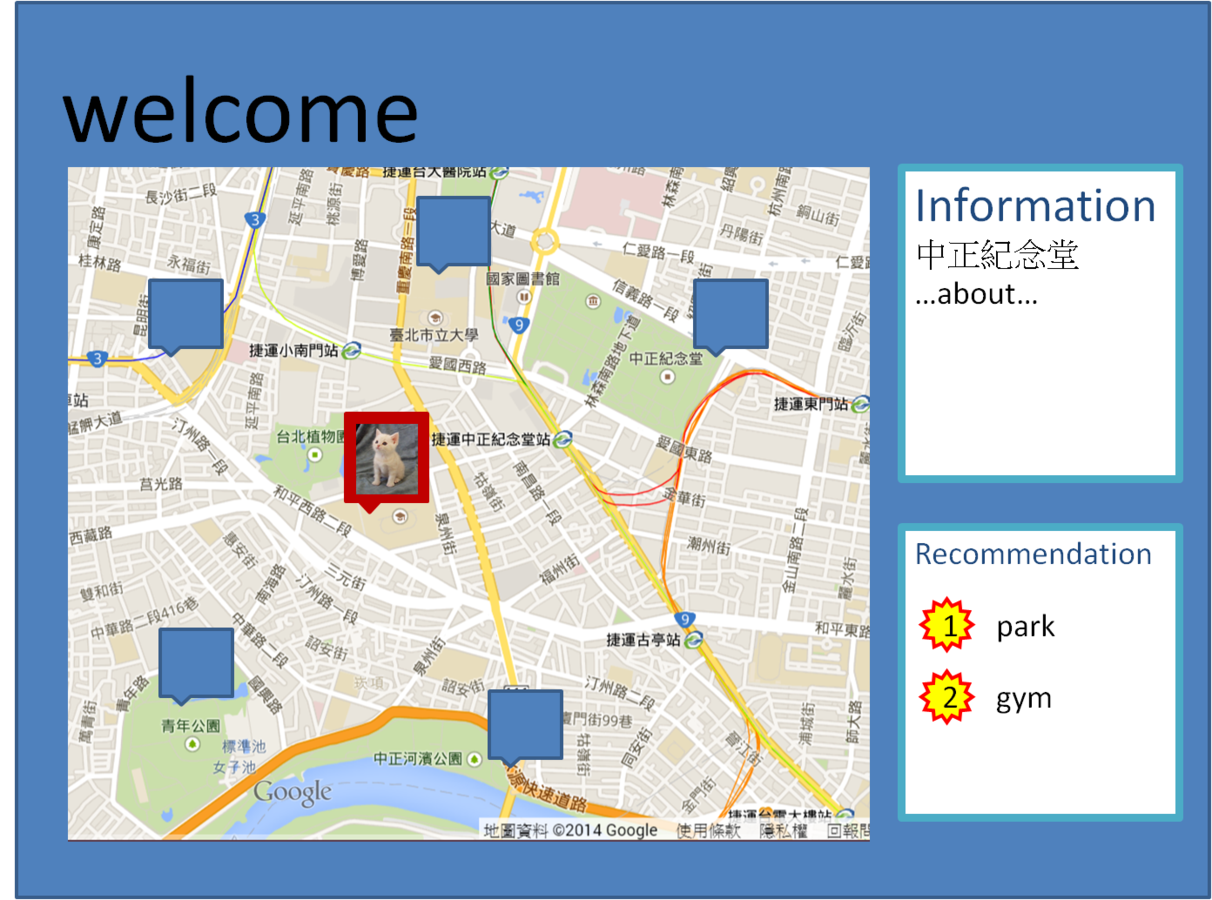Click 潮州街 street label
The image size is (1212, 900).
click(708, 546)
